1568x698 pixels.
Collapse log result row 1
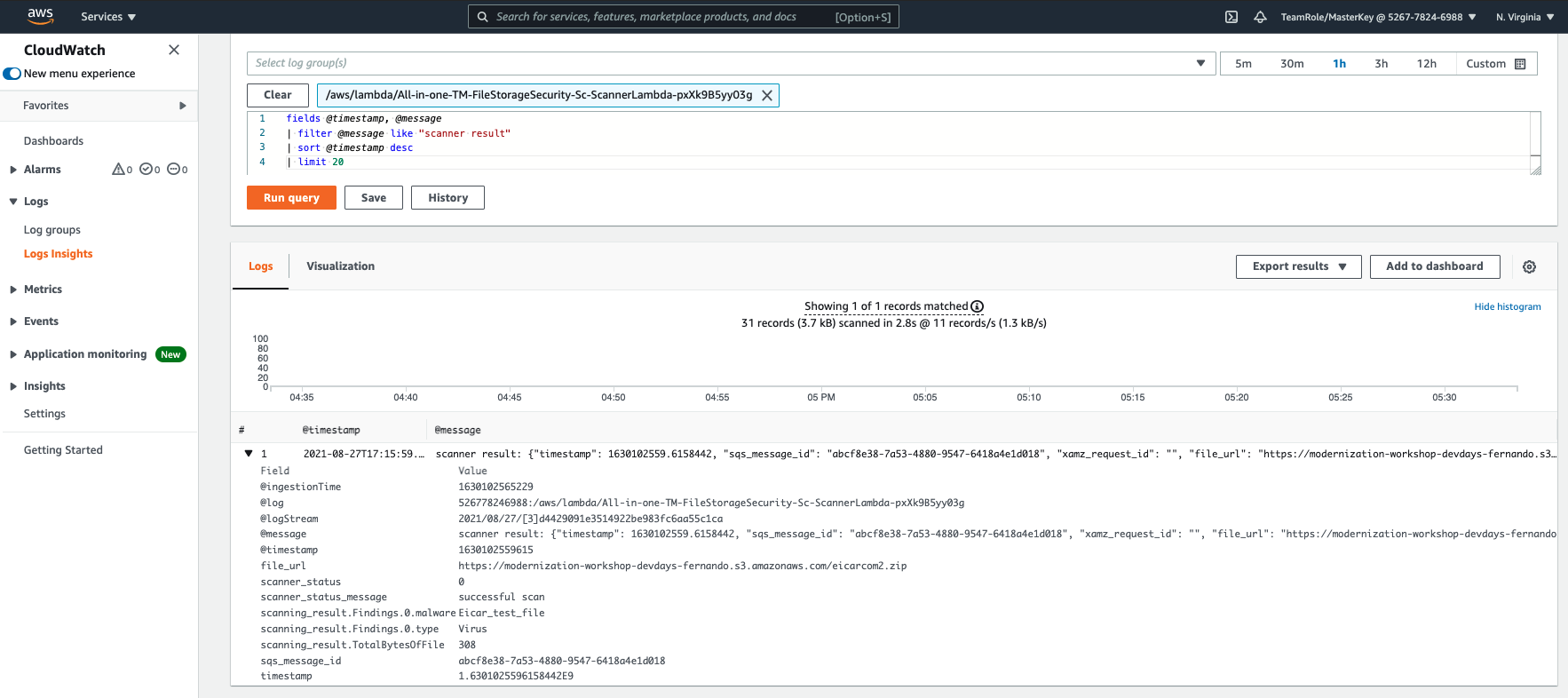click(x=249, y=454)
